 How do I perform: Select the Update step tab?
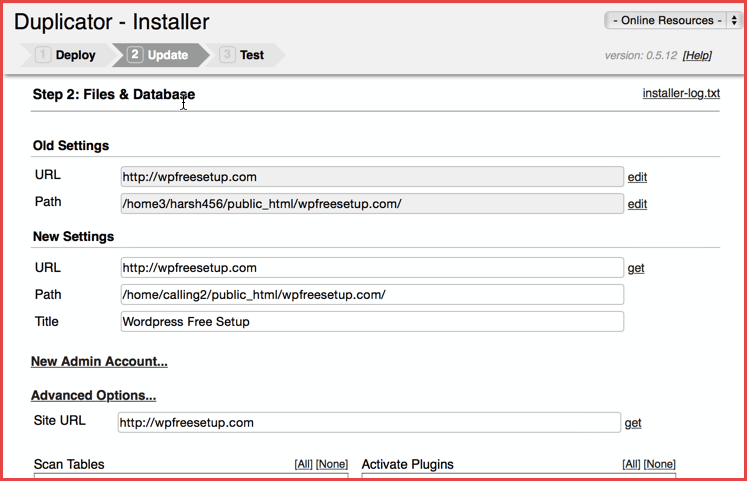pos(160,55)
